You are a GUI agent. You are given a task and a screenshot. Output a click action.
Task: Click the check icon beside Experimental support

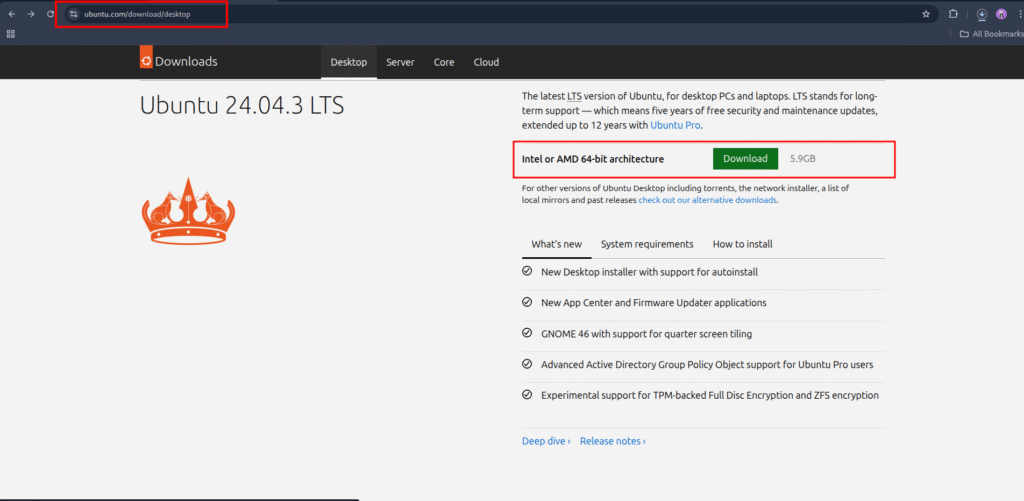(527, 395)
